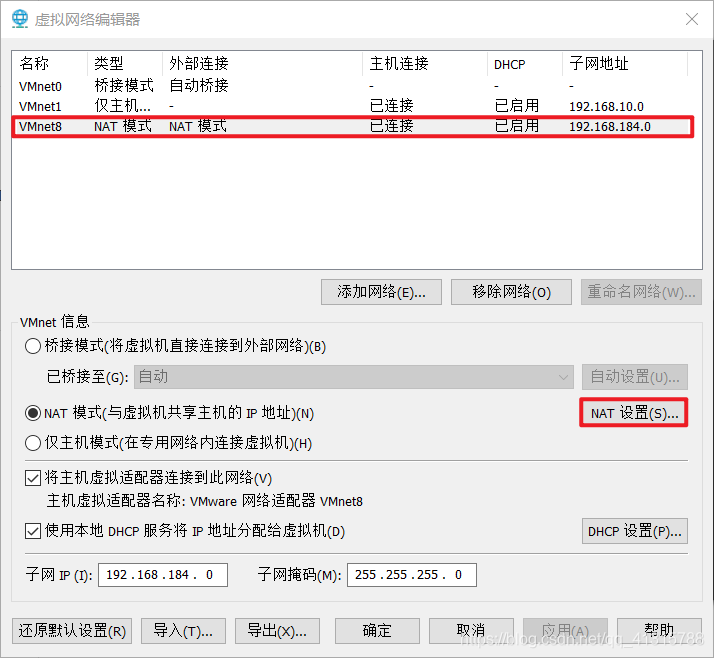Click the 类型 column header
The image size is (714, 658).
tap(125, 64)
